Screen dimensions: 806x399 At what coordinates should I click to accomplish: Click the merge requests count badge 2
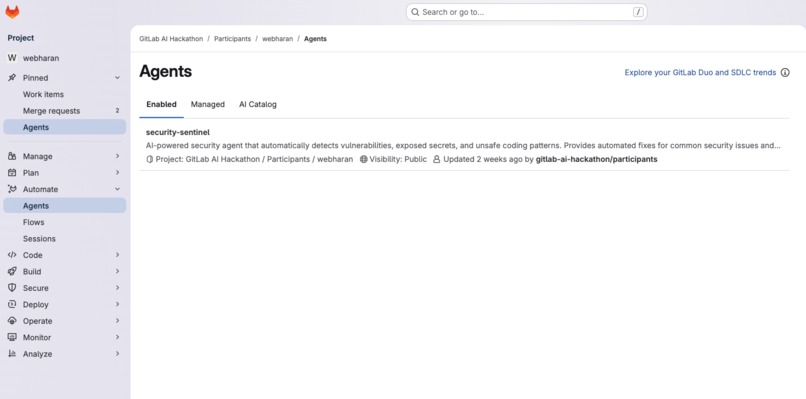117,111
